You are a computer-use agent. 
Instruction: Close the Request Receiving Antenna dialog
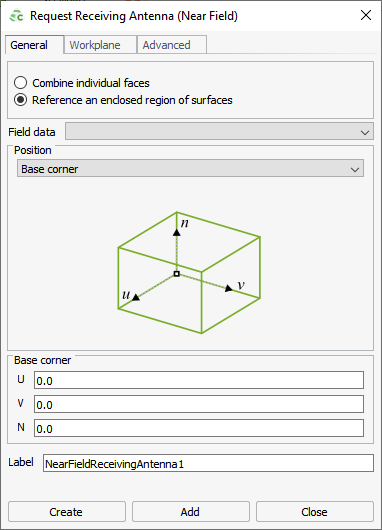[366, 15]
